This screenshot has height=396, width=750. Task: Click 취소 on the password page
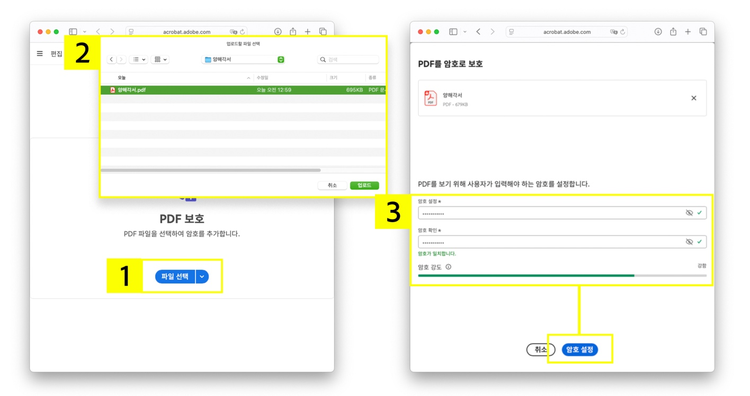click(x=540, y=350)
